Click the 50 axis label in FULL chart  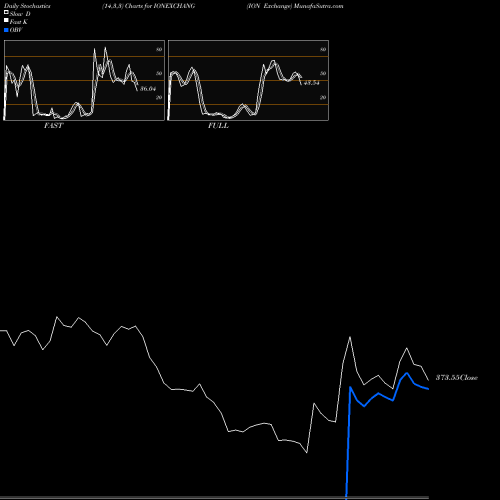click(x=323, y=73)
